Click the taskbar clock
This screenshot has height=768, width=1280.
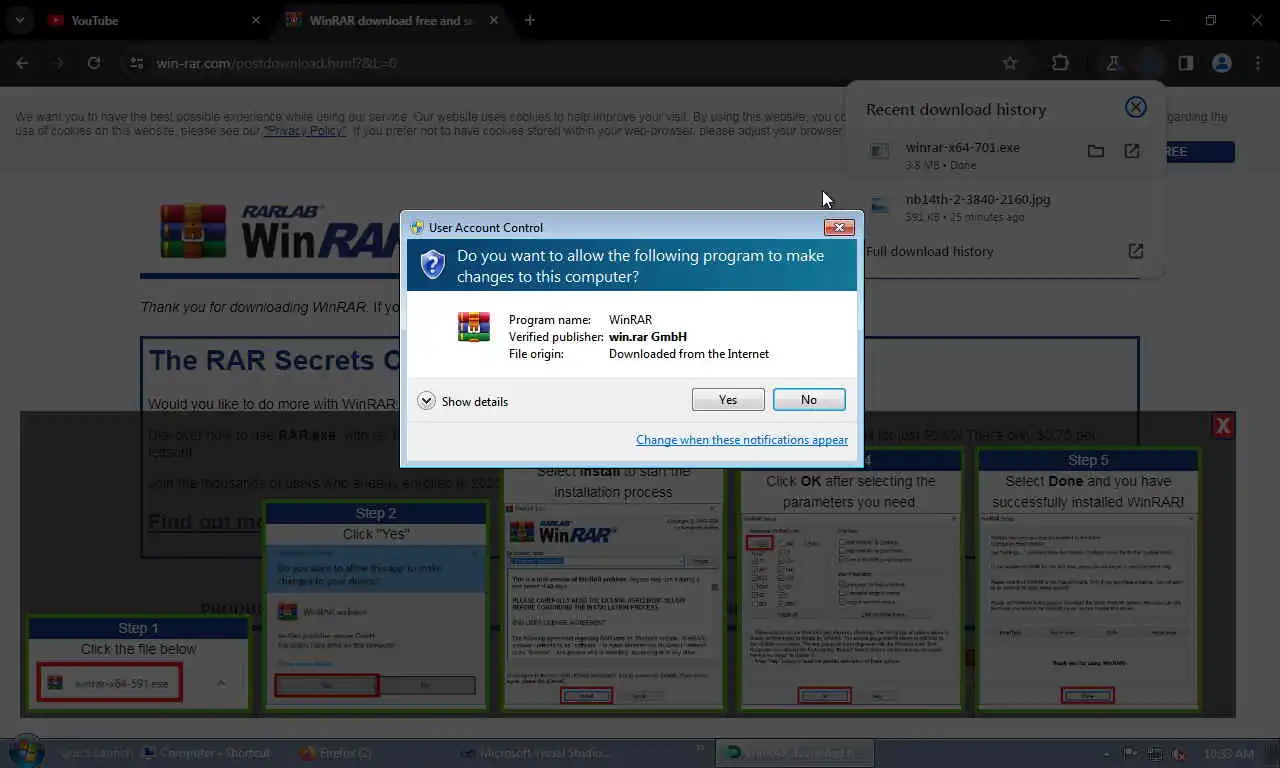1229,753
